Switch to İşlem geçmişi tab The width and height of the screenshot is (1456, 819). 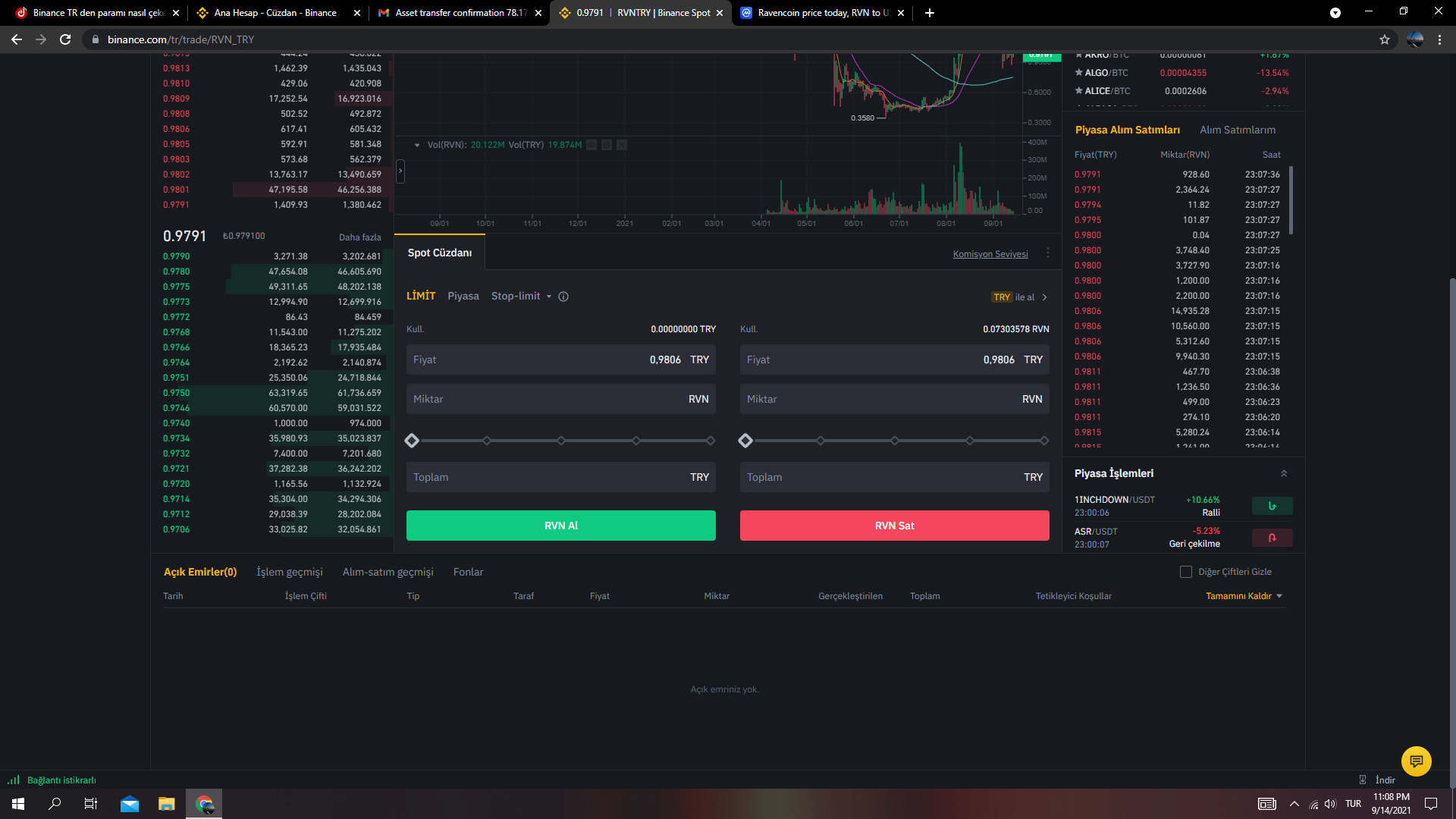(x=289, y=572)
